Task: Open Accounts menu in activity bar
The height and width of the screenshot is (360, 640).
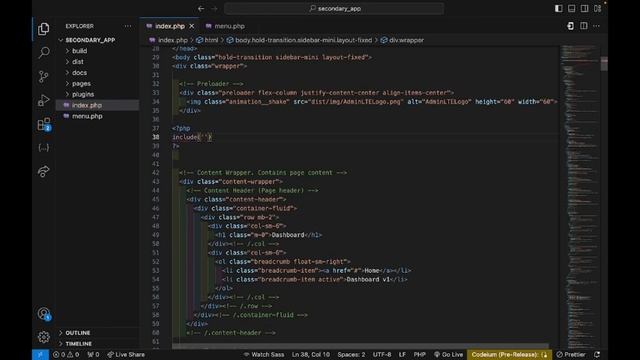Action: (x=44, y=313)
